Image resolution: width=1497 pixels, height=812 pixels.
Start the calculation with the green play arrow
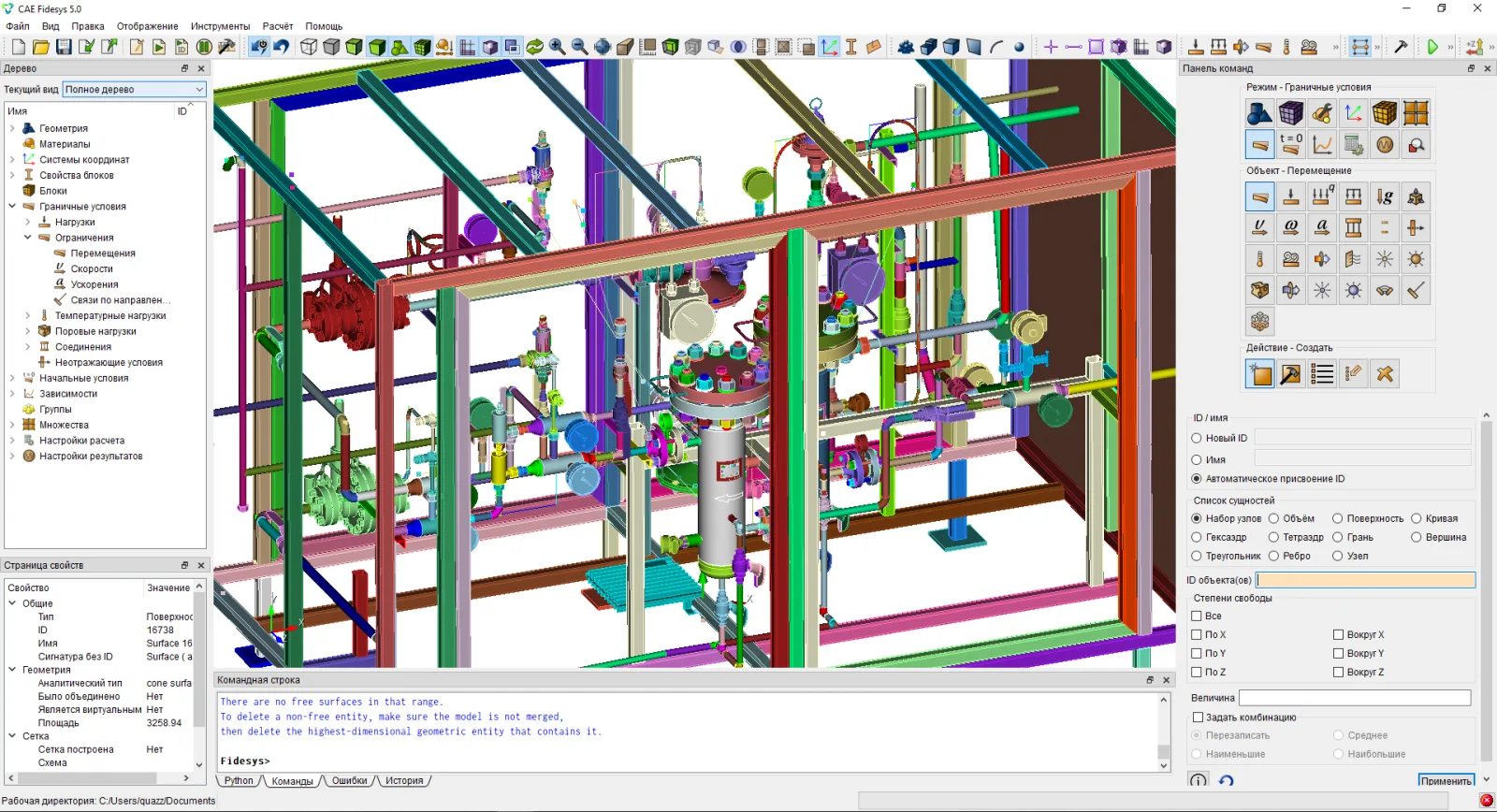click(x=1432, y=47)
